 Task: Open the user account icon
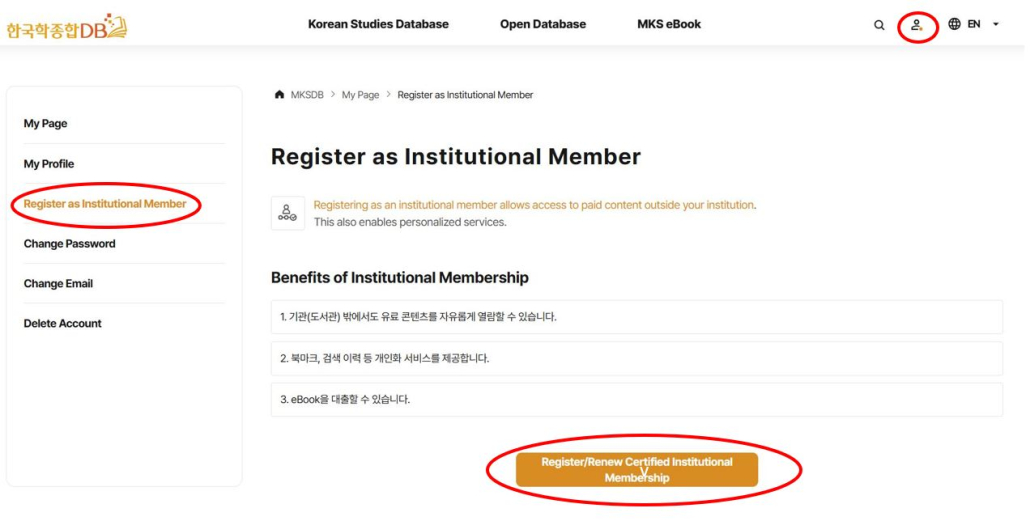pyautogui.click(x=917, y=25)
